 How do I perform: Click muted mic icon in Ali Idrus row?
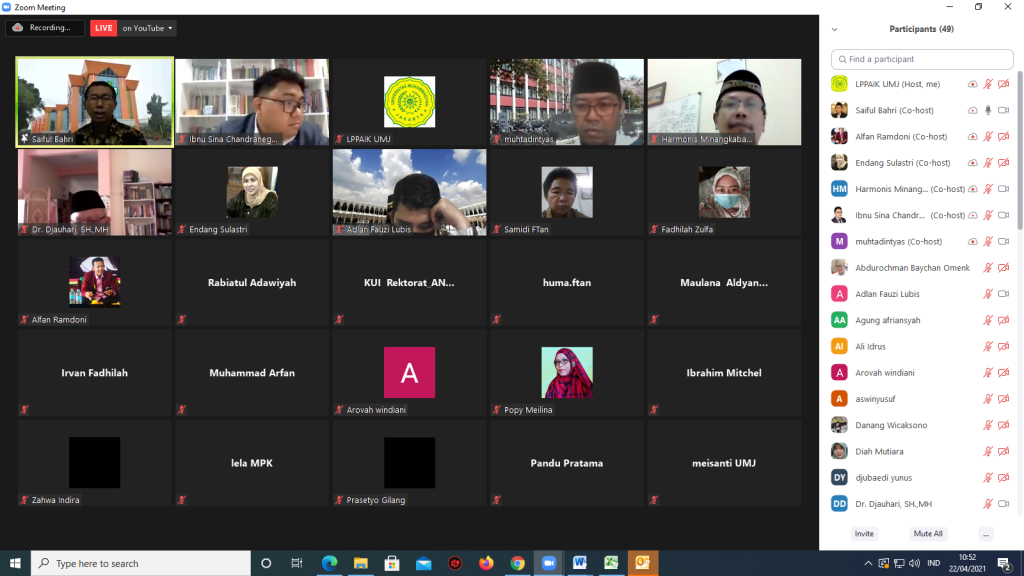[988, 346]
